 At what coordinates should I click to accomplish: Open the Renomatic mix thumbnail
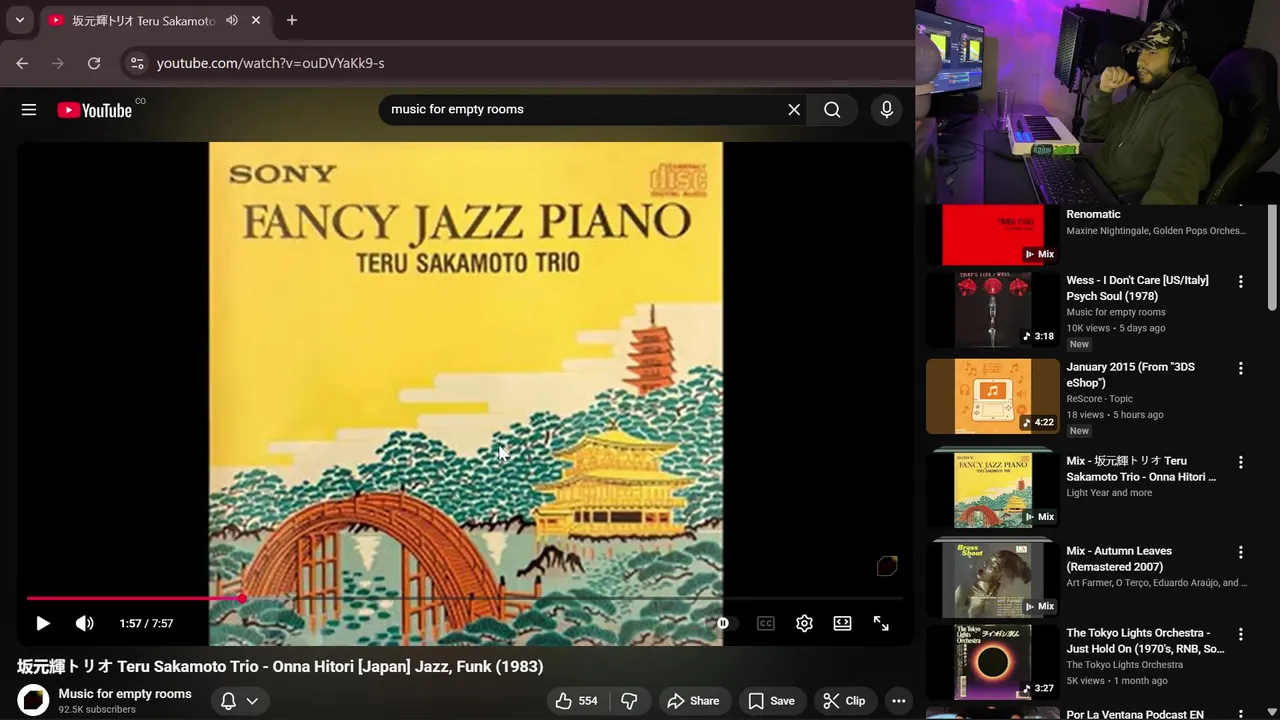[993, 235]
